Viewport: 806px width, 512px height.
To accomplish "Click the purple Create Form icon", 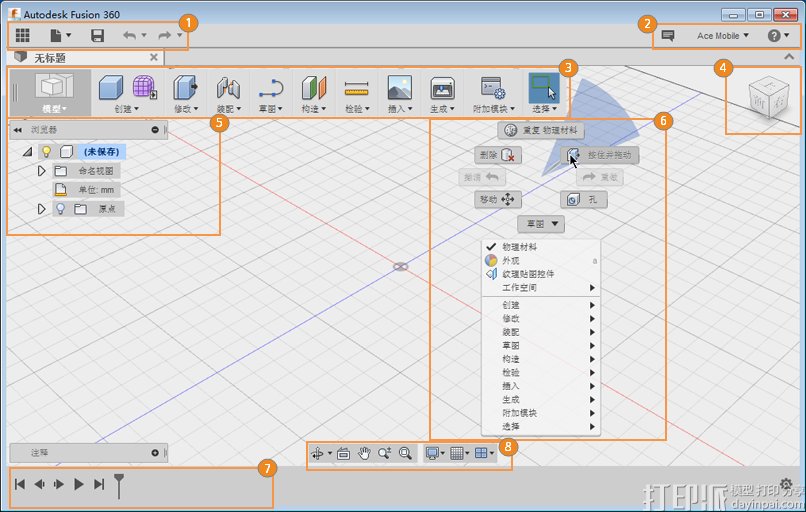I will point(145,87).
